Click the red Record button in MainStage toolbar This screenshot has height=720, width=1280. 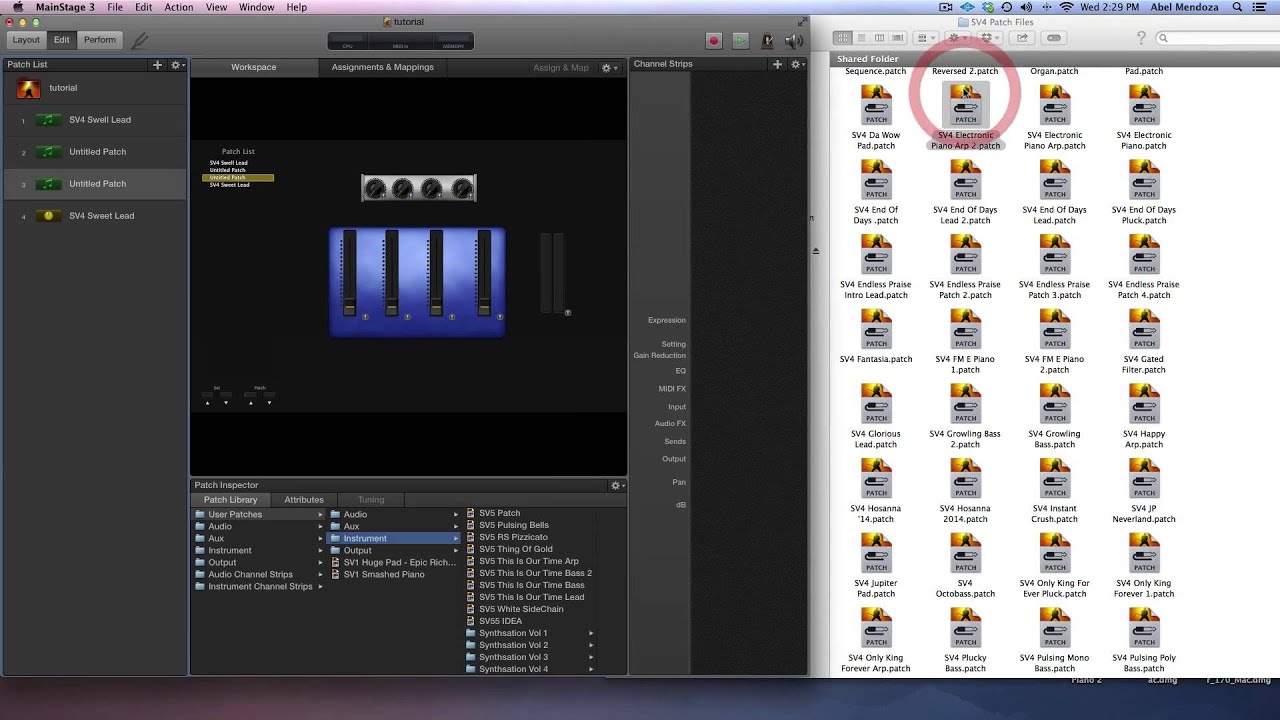click(714, 40)
